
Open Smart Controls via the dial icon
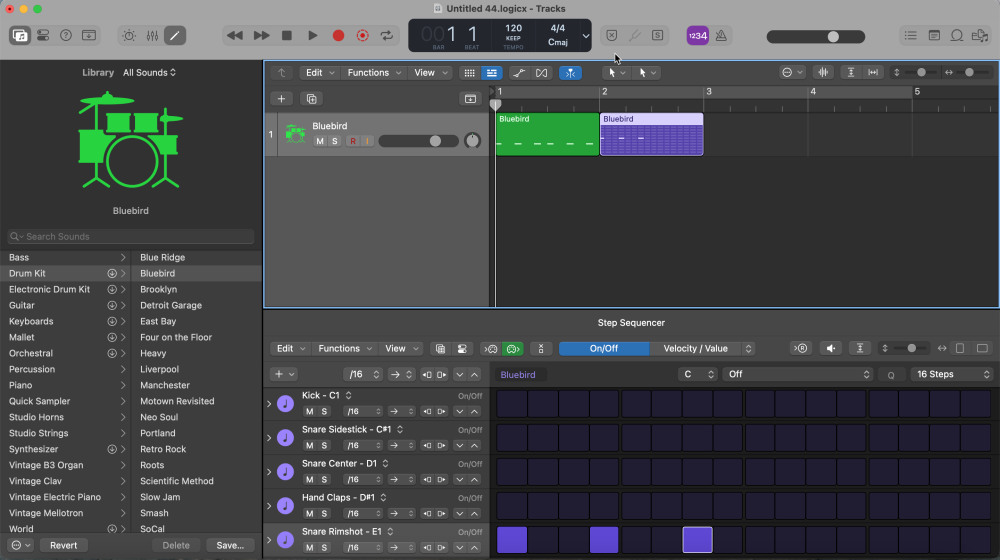click(x=128, y=35)
